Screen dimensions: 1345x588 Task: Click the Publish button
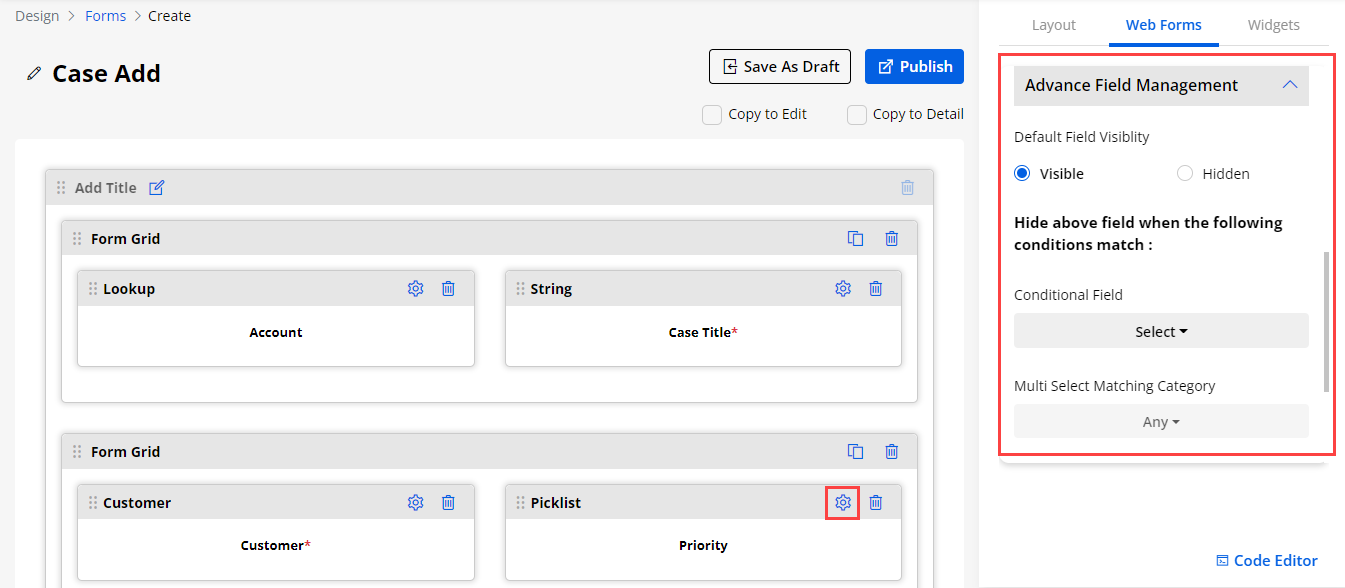coord(914,67)
